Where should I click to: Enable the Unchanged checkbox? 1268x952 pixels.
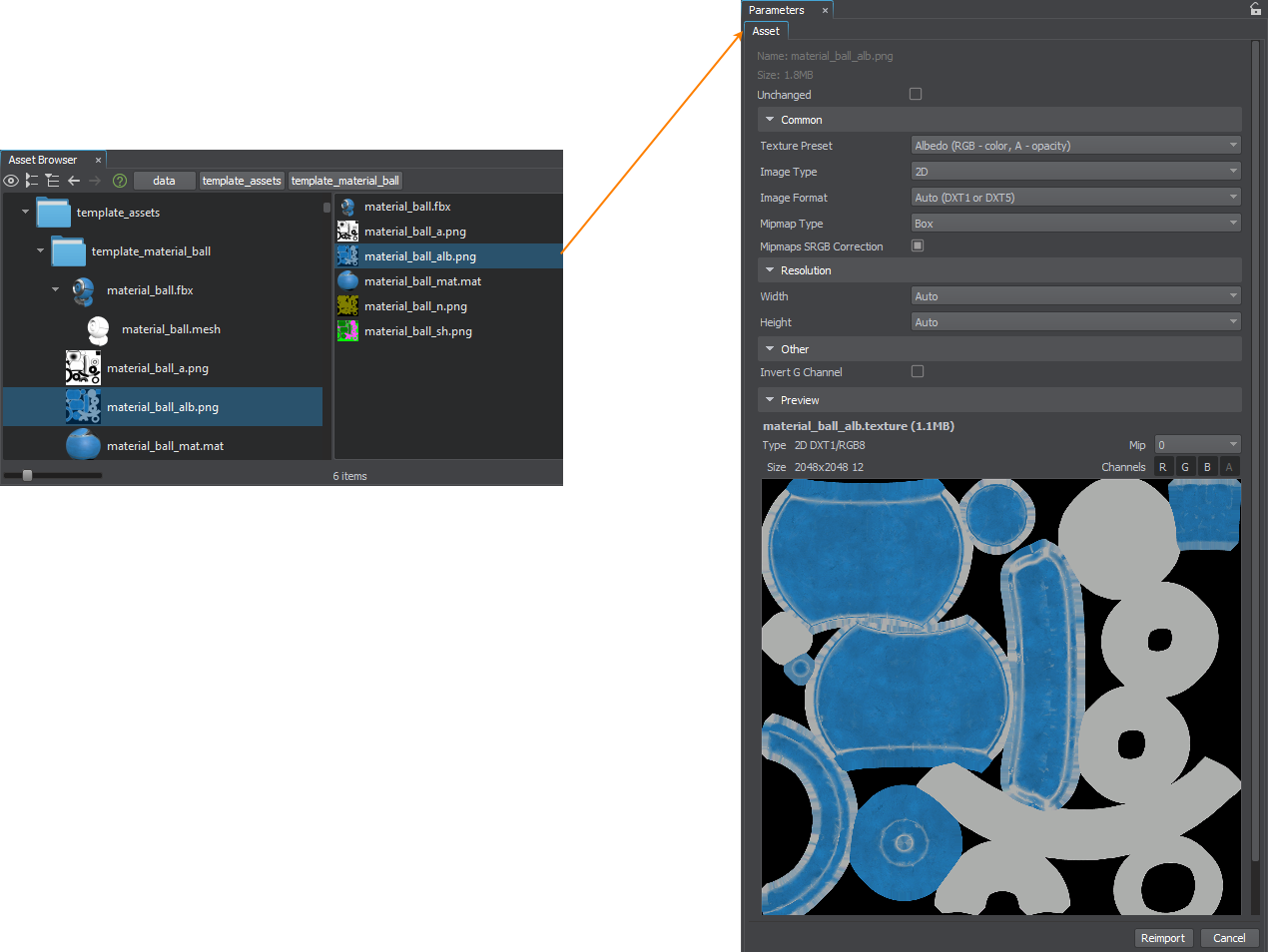(x=916, y=94)
